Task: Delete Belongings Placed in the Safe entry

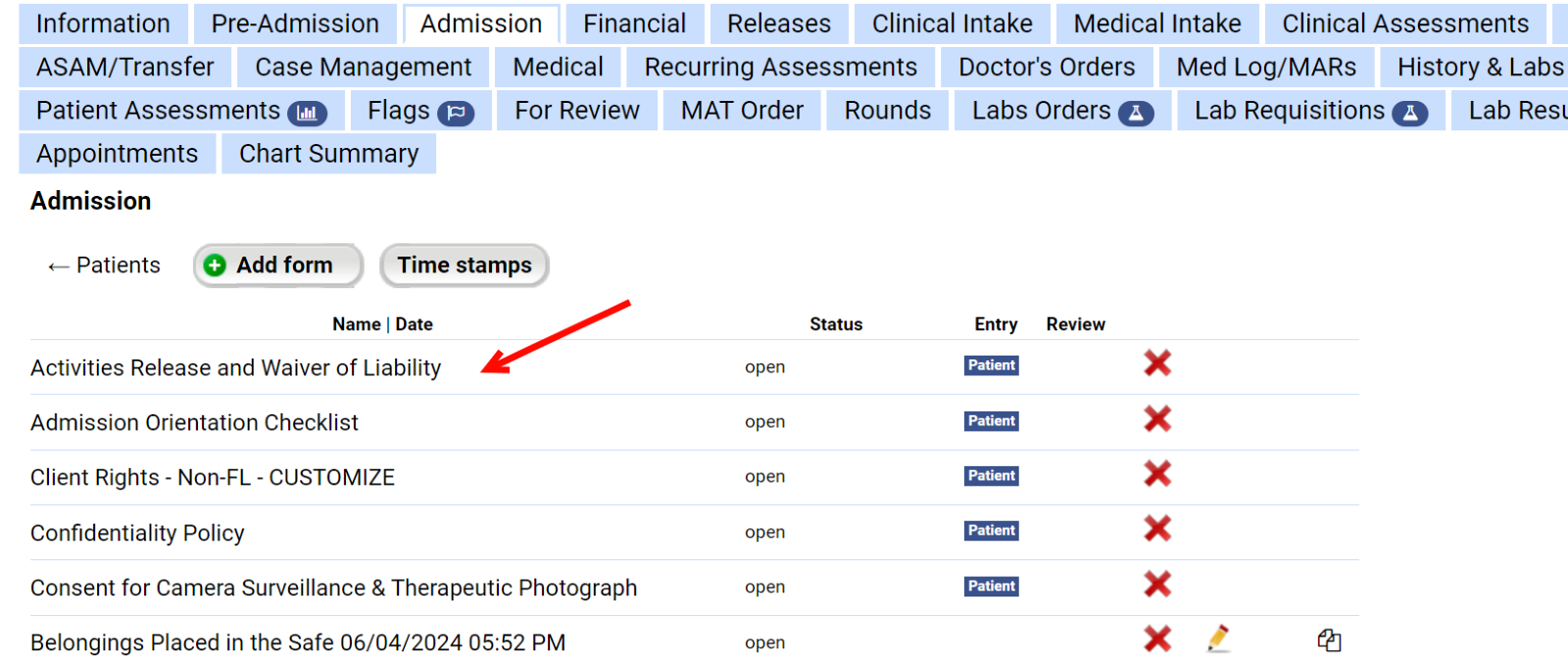Action: [1157, 640]
